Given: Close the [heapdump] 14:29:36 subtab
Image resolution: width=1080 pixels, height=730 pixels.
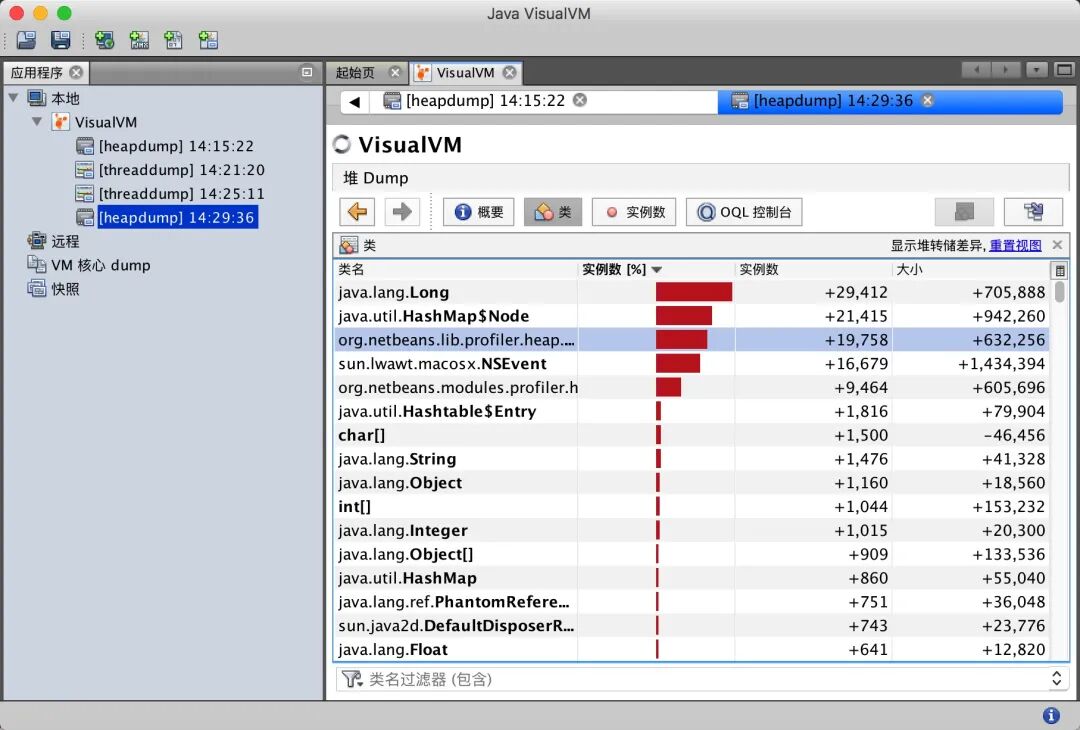Looking at the screenshot, I should tap(928, 100).
